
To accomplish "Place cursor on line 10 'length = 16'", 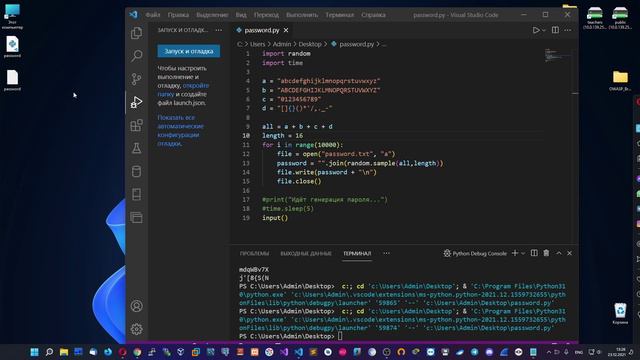I will pyautogui.click(x=282, y=136).
